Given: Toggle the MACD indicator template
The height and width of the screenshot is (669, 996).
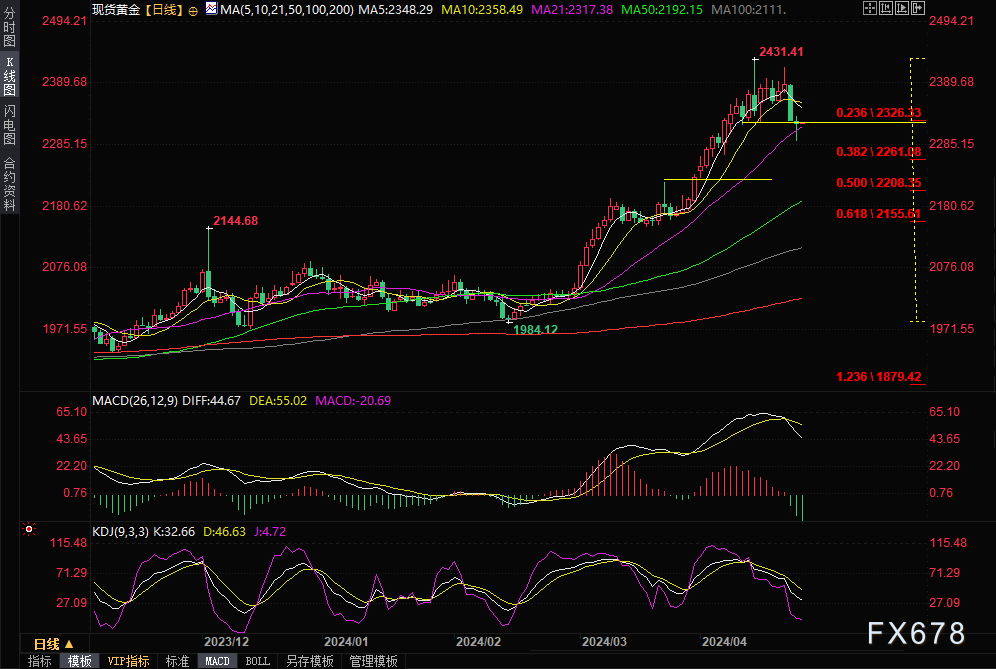Looking at the screenshot, I should coord(217,661).
